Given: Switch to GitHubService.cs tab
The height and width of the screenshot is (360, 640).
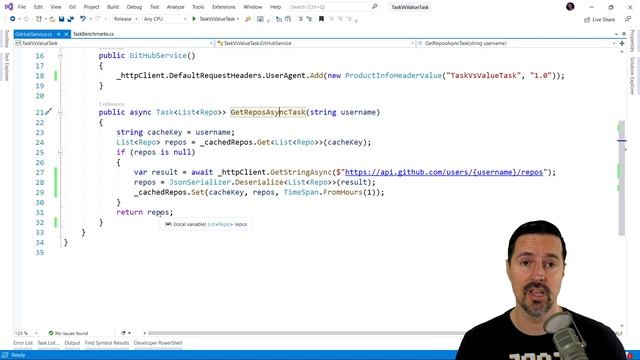Looking at the screenshot, I should coord(34,34).
